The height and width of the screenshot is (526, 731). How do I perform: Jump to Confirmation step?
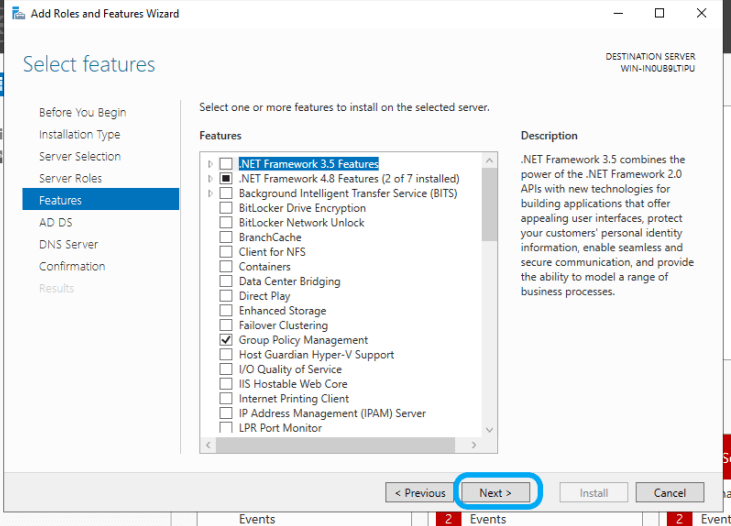72,266
